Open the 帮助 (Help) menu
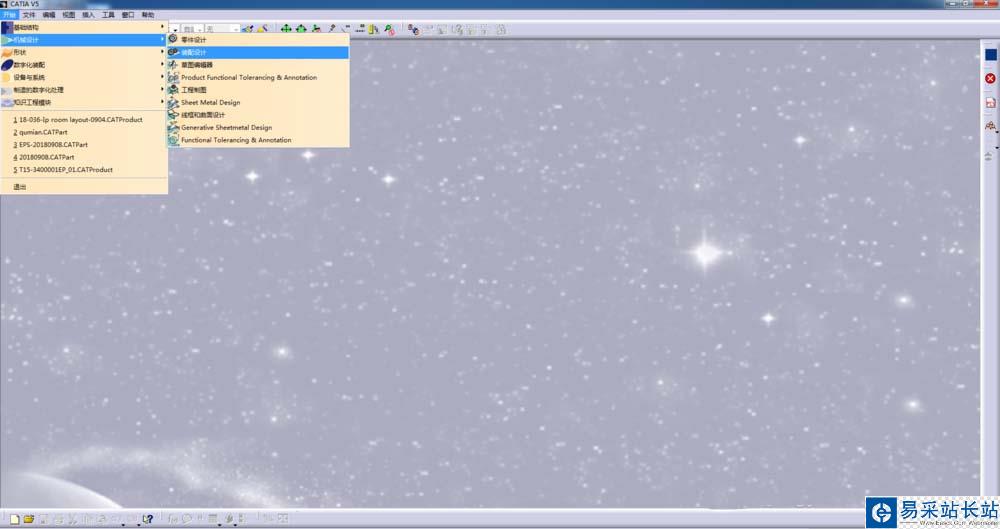The width and height of the screenshot is (1000, 529). click(x=147, y=15)
